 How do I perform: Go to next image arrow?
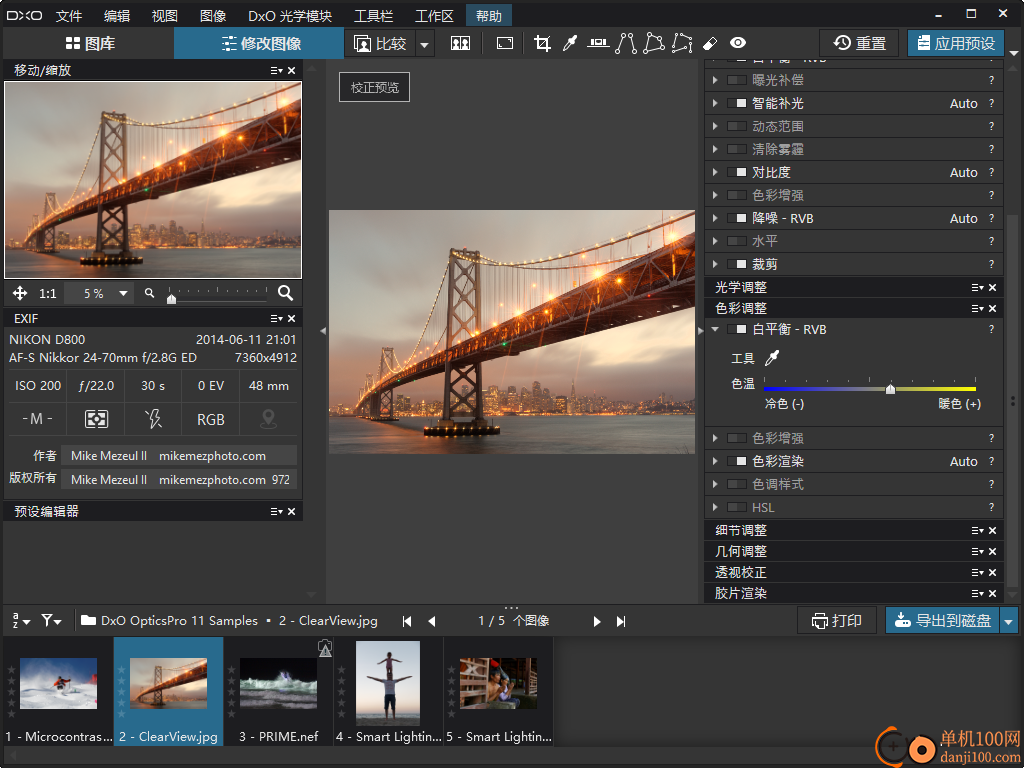coord(596,621)
